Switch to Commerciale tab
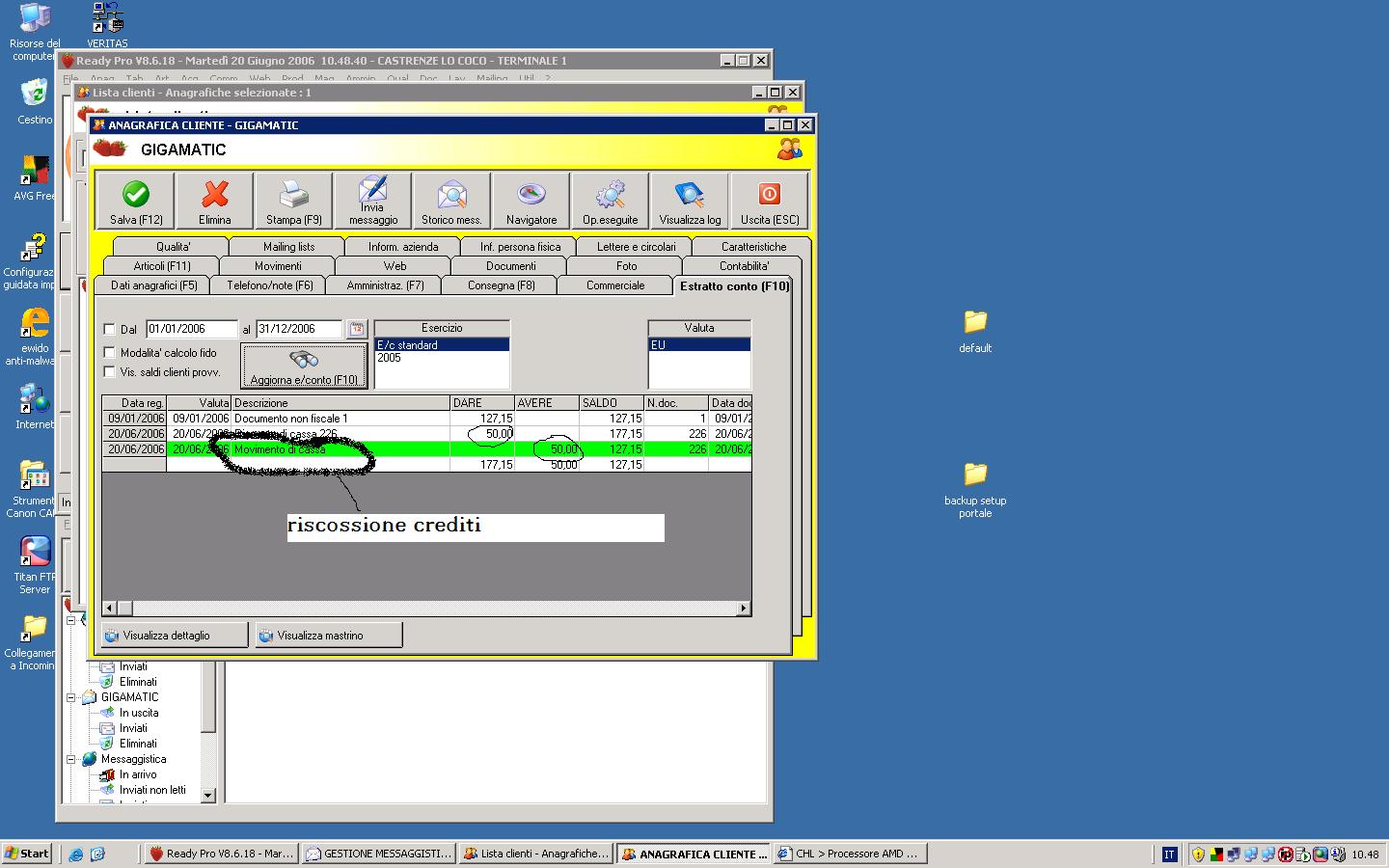The image size is (1389, 868). click(615, 285)
